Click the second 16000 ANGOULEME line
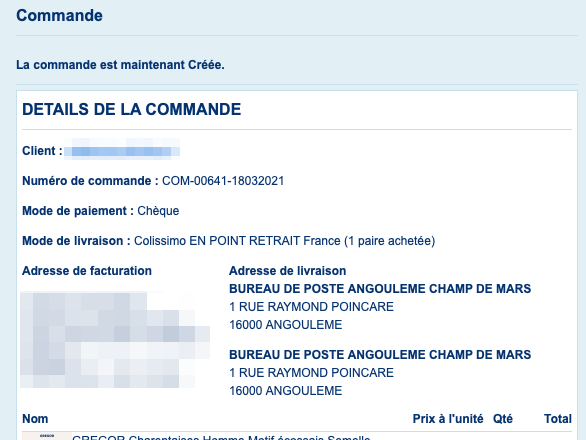The image size is (586, 440). (x=286, y=391)
